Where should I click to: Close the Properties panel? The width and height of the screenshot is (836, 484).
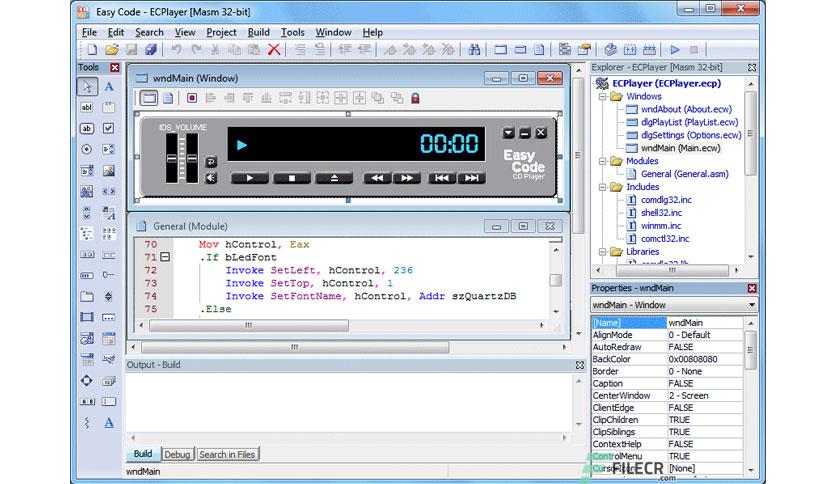pyautogui.click(x=752, y=288)
